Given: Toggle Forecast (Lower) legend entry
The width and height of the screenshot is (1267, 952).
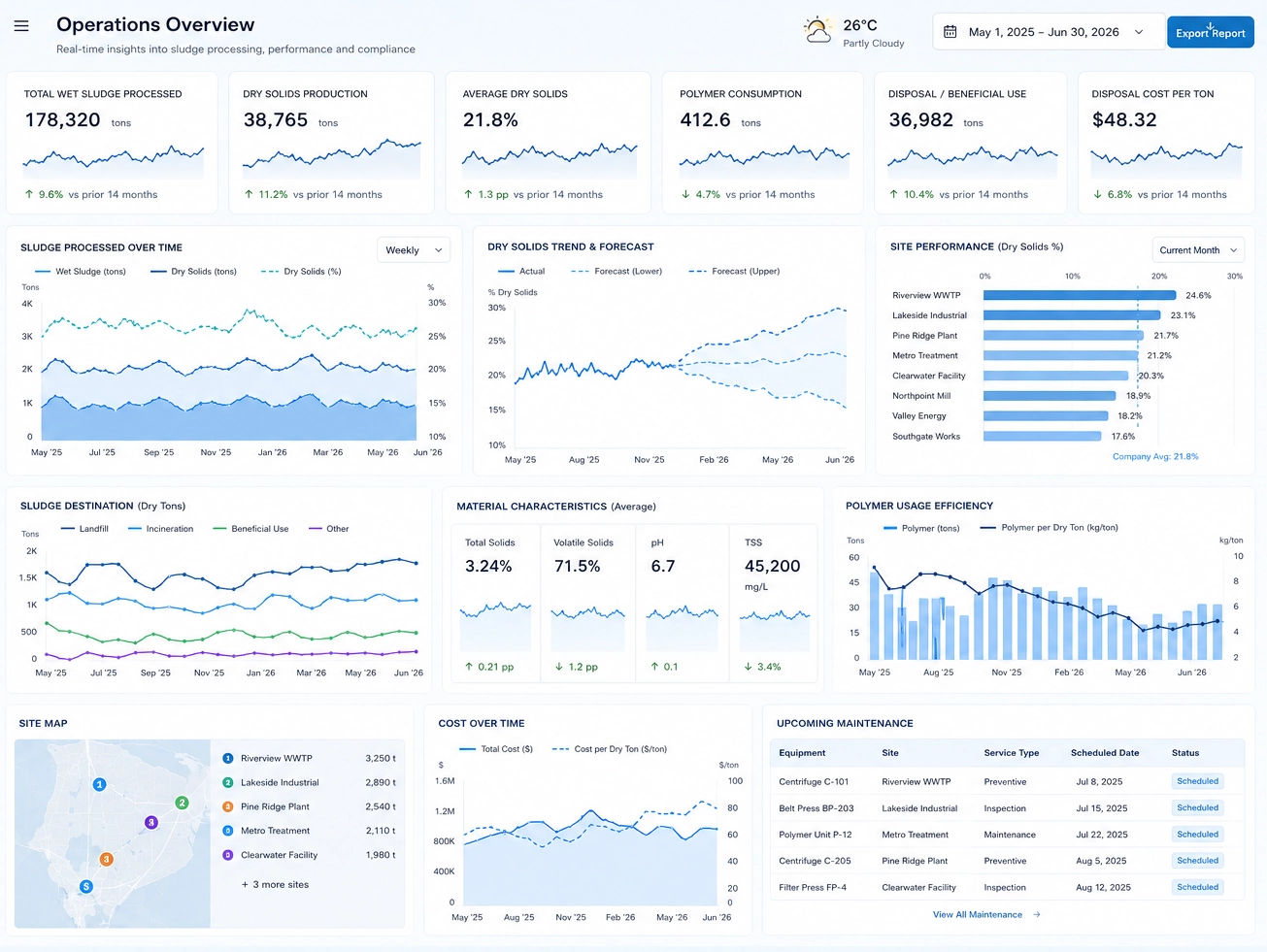Looking at the screenshot, I should pos(617,272).
